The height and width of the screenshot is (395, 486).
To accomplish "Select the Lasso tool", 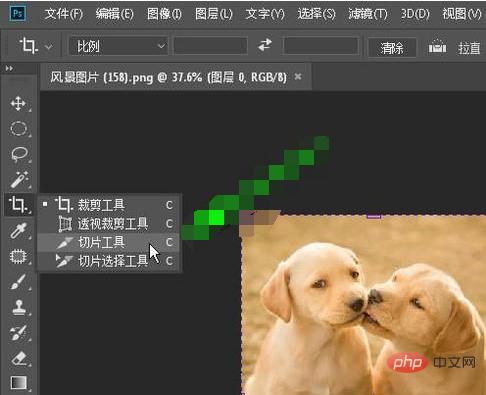I will pos(19,154).
